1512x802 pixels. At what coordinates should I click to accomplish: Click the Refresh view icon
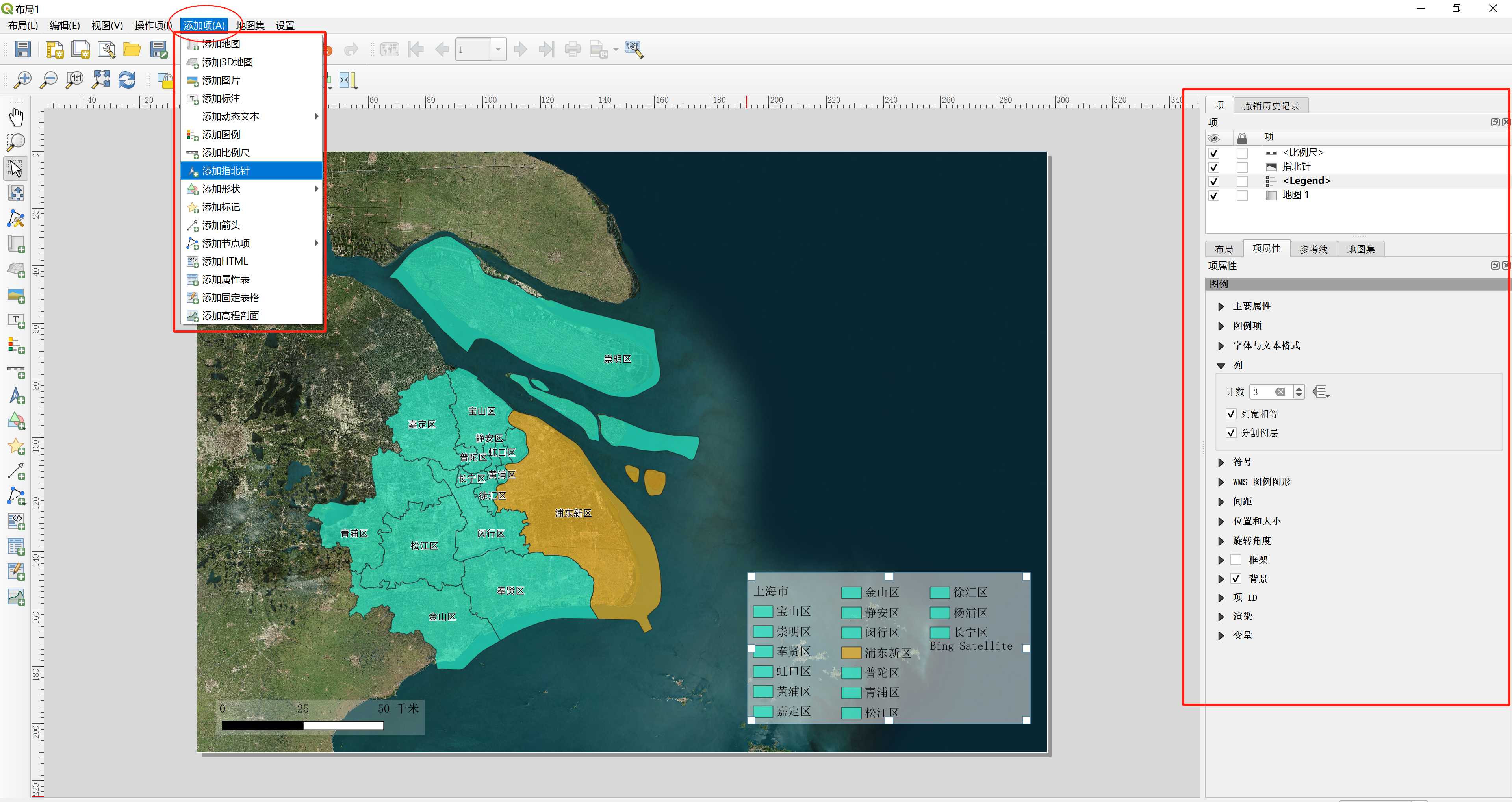tap(127, 80)
